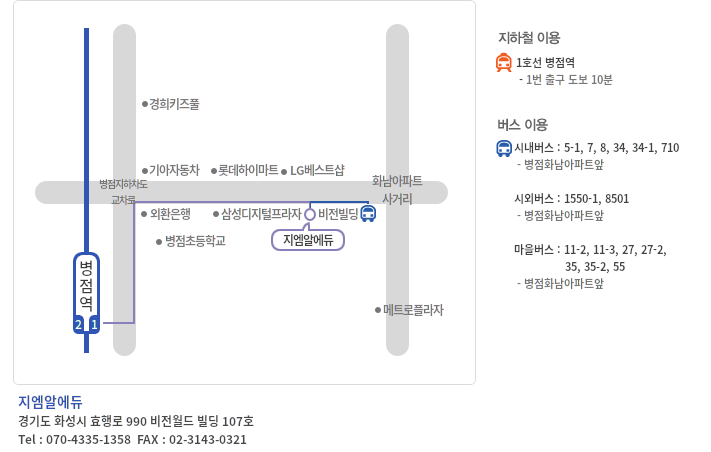Screen dimensions: 711x452
Task: Click the blue bus icon beside 시내버스
Action: [504, 149]
